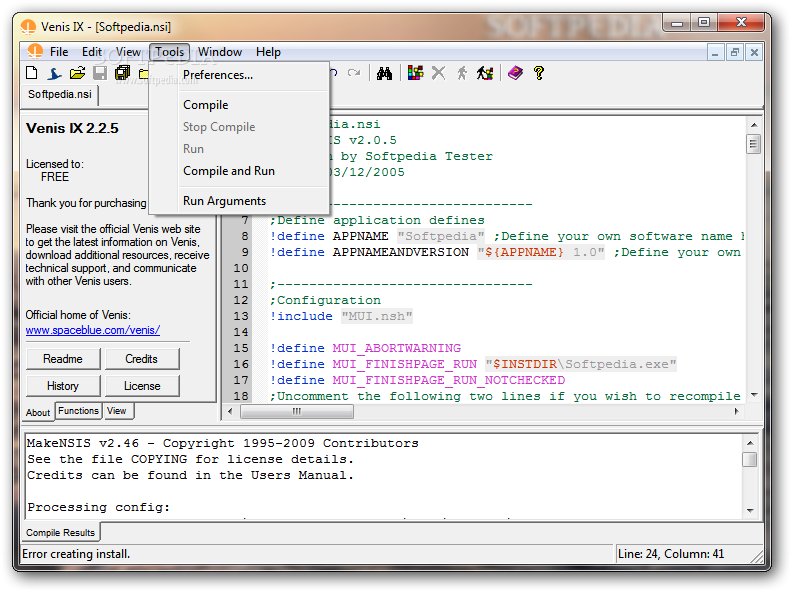
Task: Click the Error creating install. status text
Action: point(76,554)
